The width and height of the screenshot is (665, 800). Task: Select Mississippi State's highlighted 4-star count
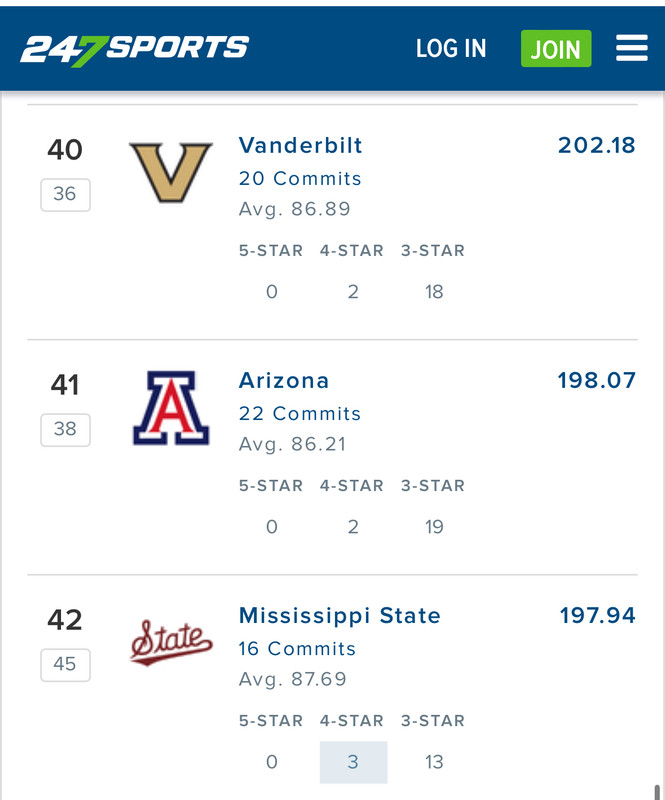353,762
